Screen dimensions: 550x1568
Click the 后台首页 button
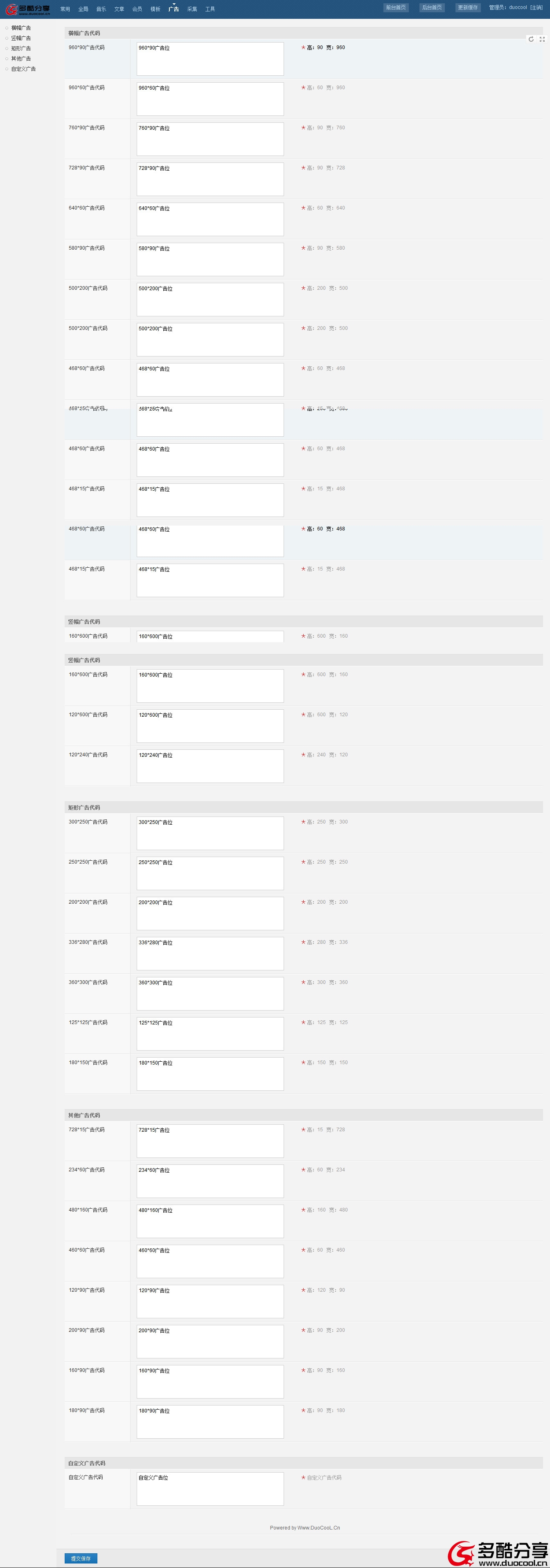tap(432, 7)
